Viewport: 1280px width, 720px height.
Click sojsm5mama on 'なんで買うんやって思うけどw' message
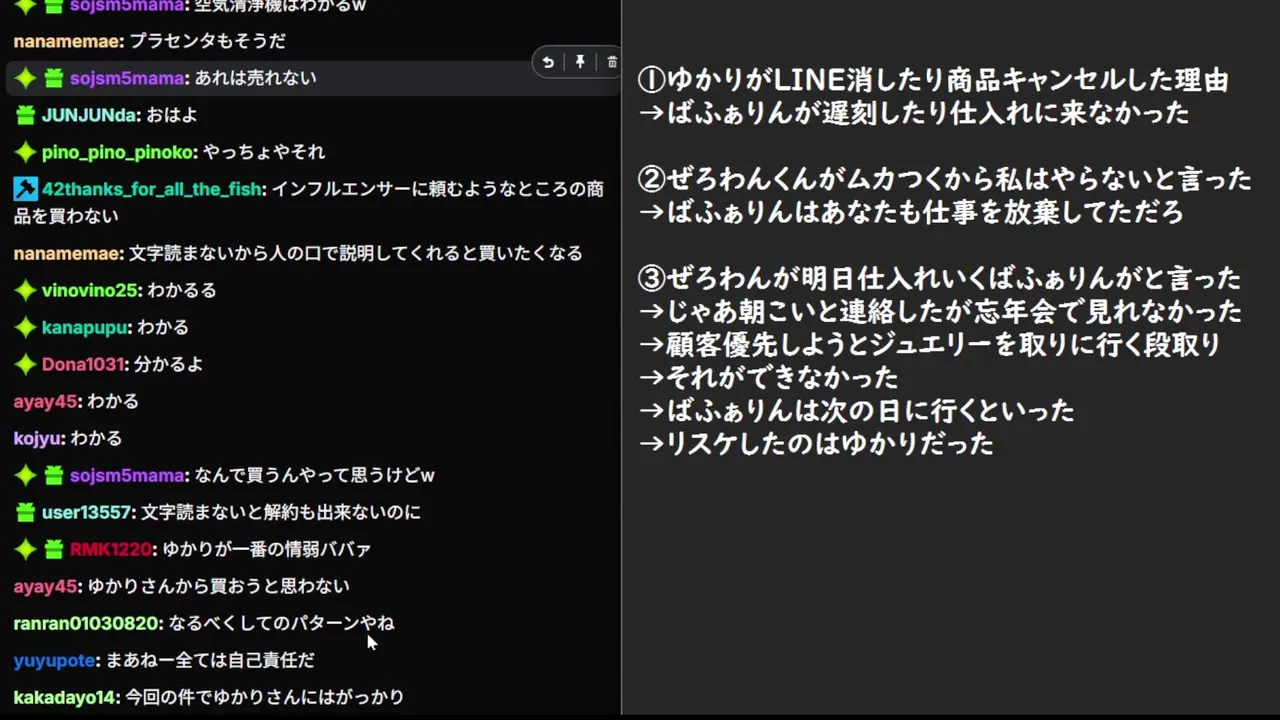pyautogui.click(x=127, y=475)
